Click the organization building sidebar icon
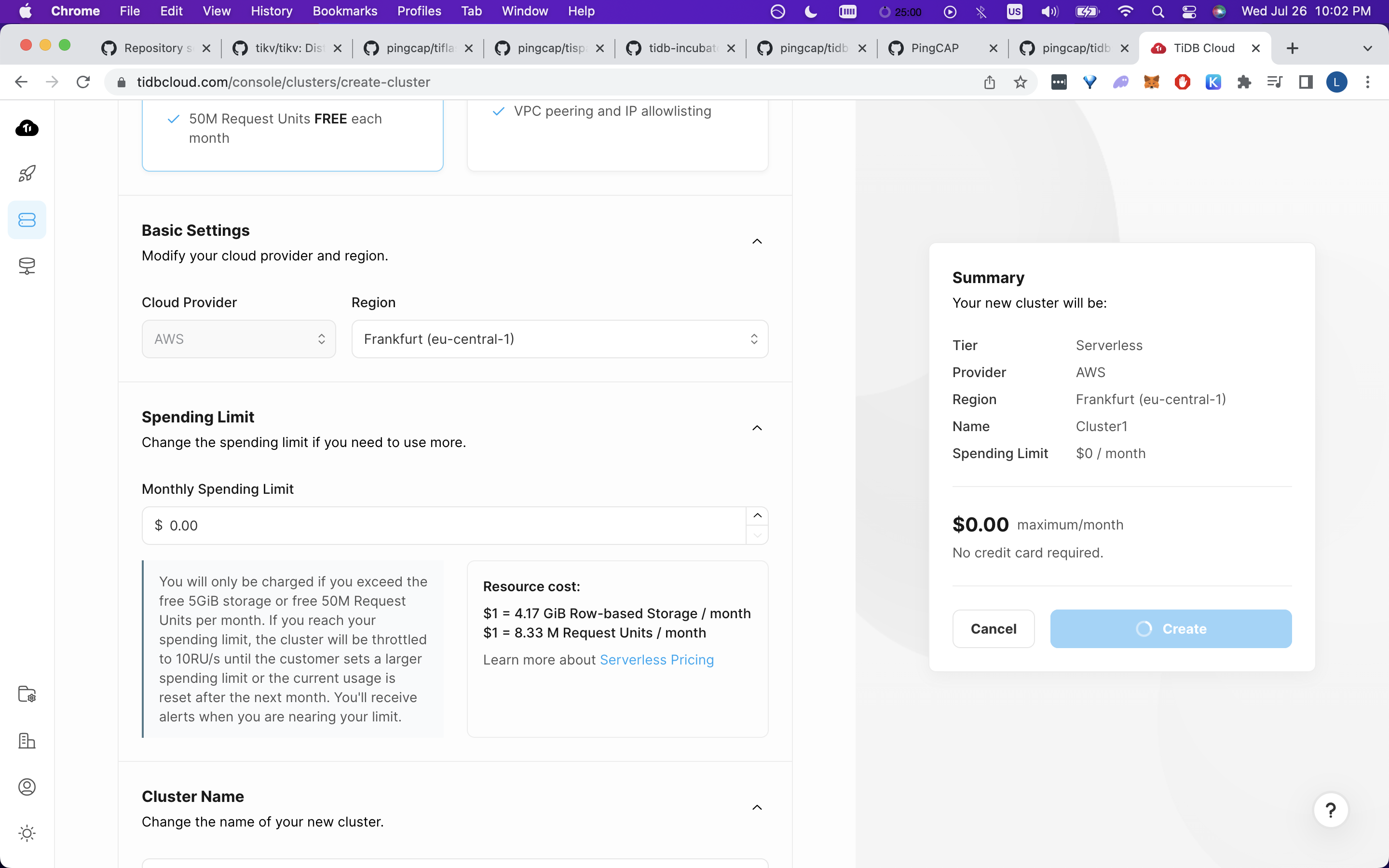This screenshot has height=868, width=1389. (27, 741)
